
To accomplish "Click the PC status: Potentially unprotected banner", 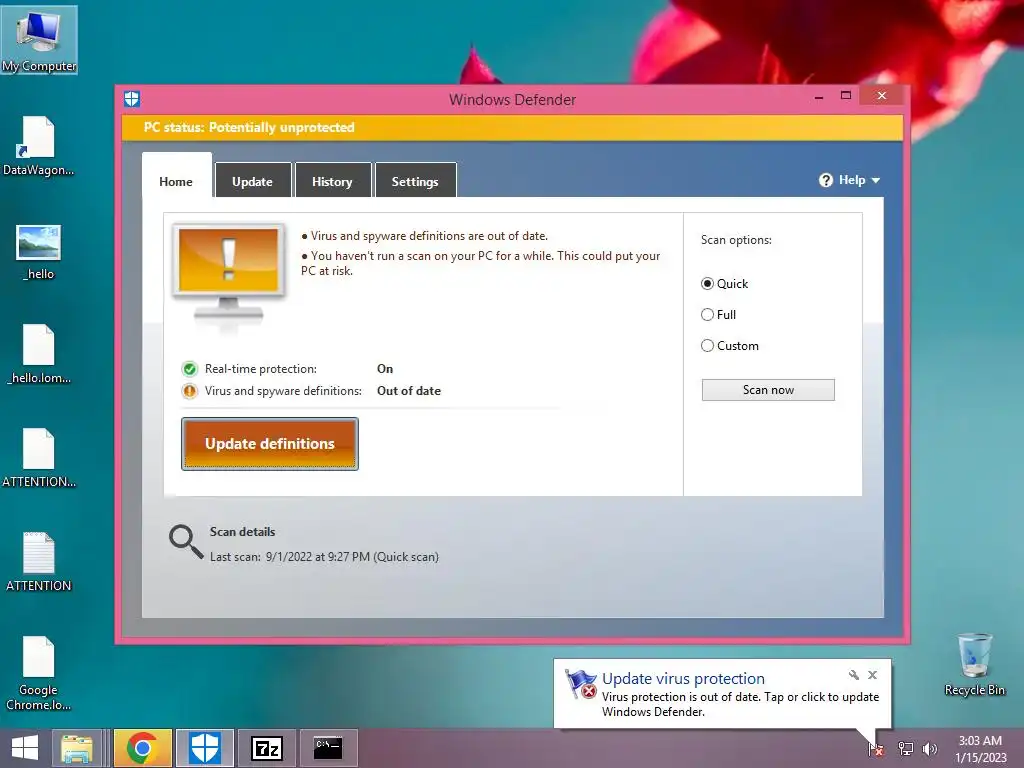I will (x=512, y=127).
